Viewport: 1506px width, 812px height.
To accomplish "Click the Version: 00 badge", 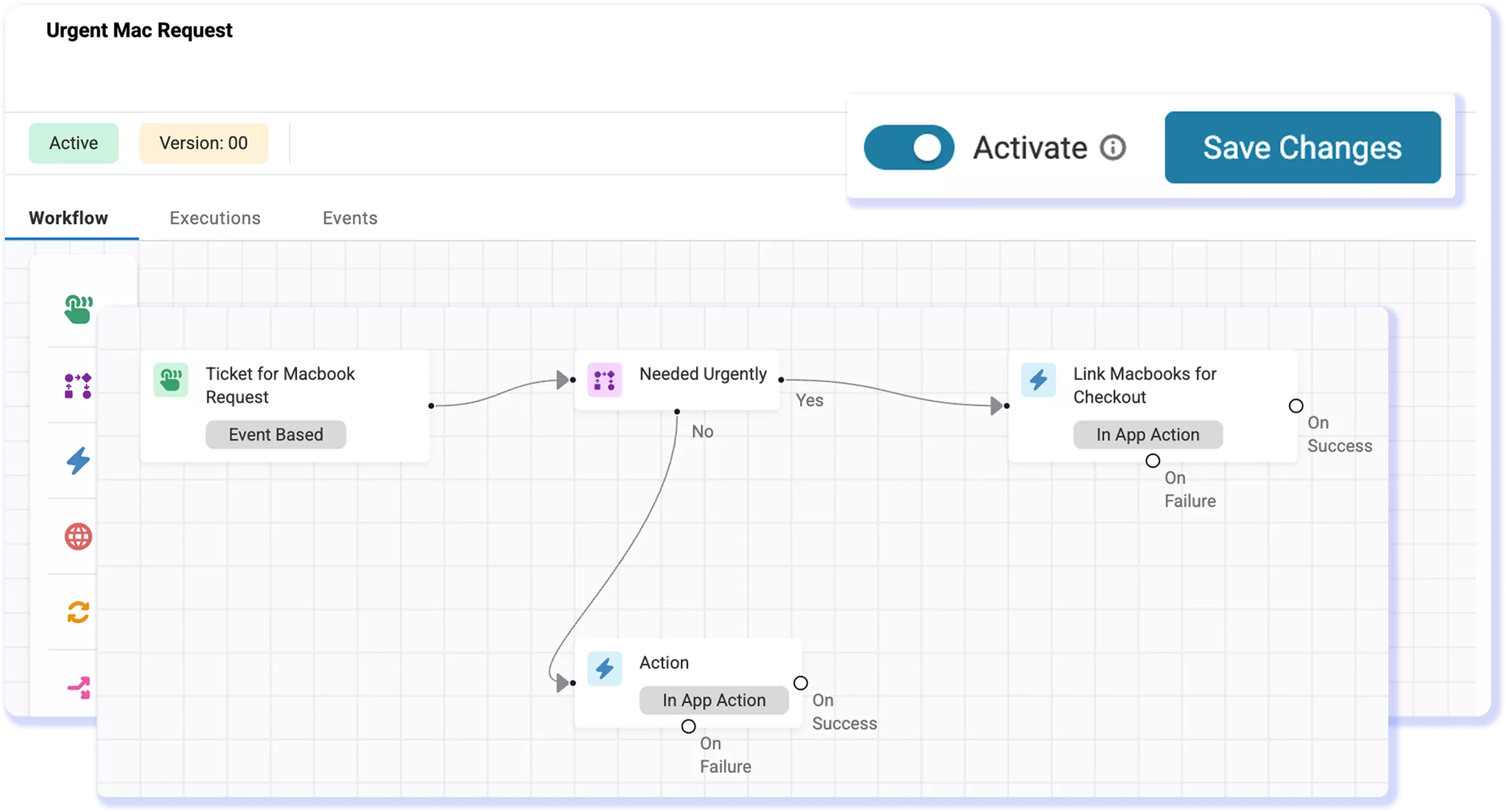I will tap(204, 143).
